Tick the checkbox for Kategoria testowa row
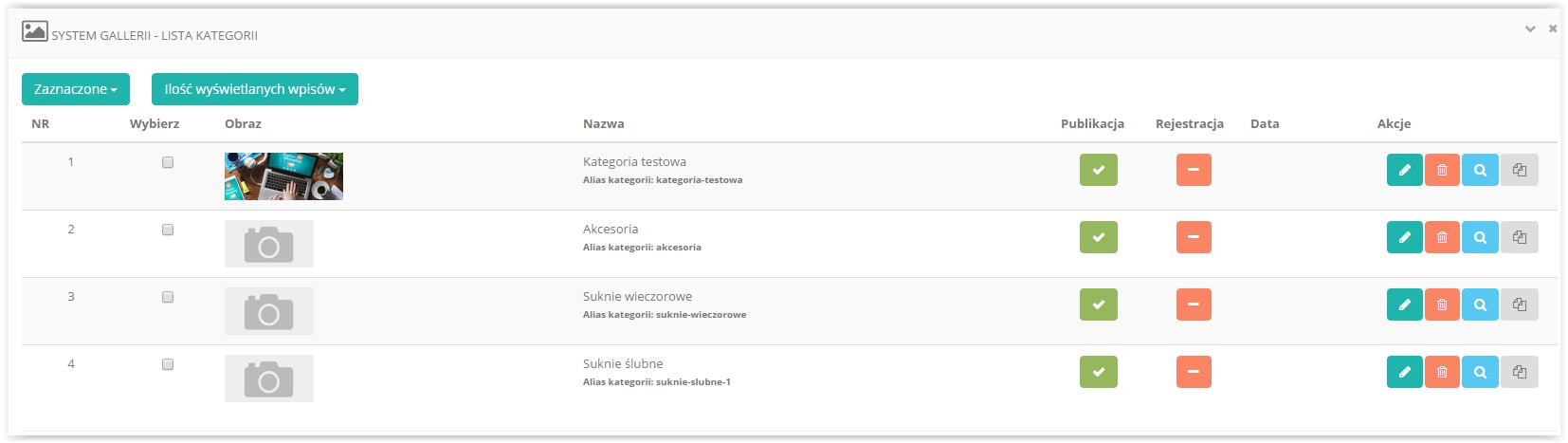The image size is (1568, 443). coord(168,162)
